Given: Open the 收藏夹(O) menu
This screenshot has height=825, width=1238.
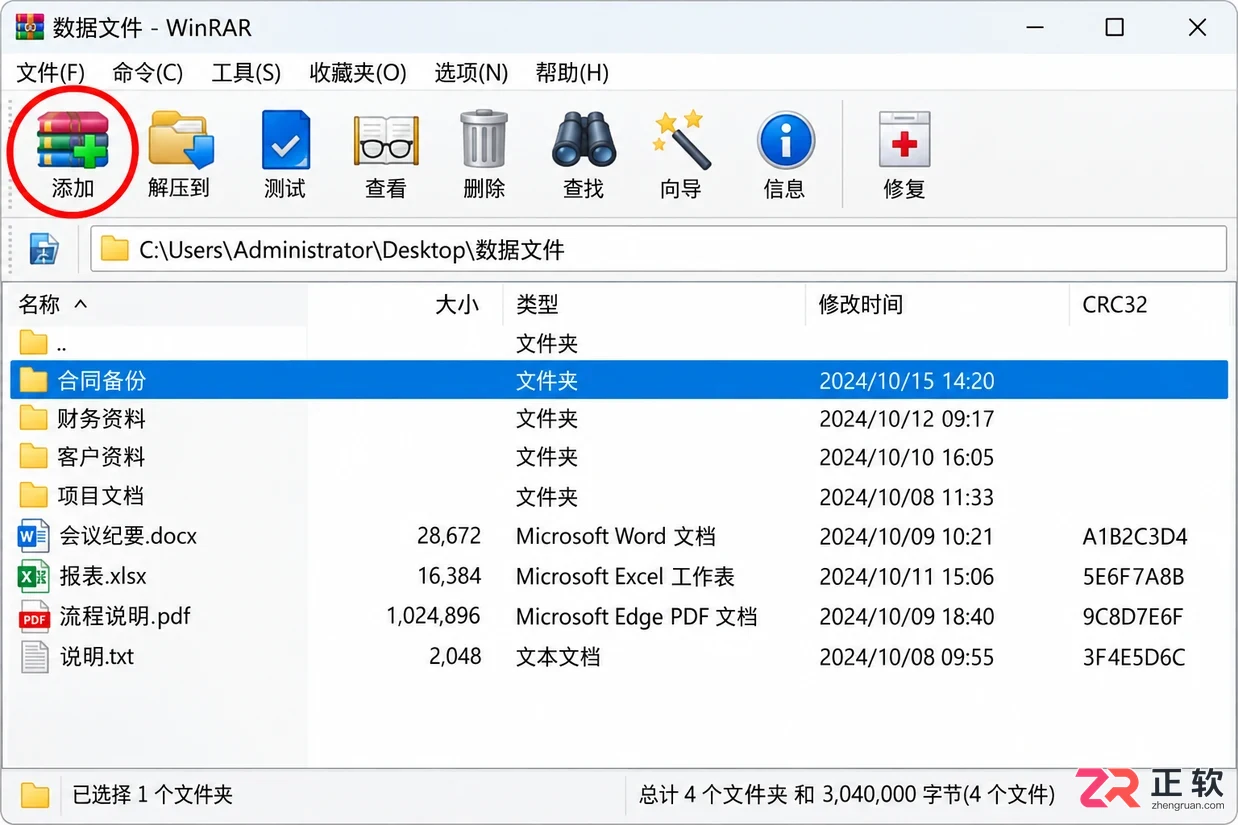Looking at the screenshot, I should (358, 73).
